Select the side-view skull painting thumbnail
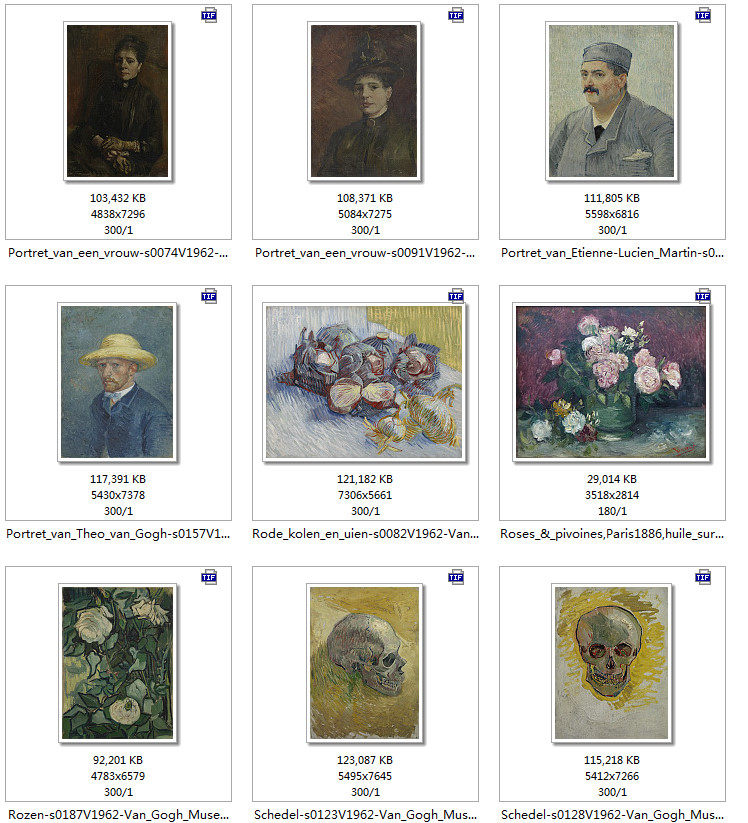The image size is (748, 823). pos(364,663)
